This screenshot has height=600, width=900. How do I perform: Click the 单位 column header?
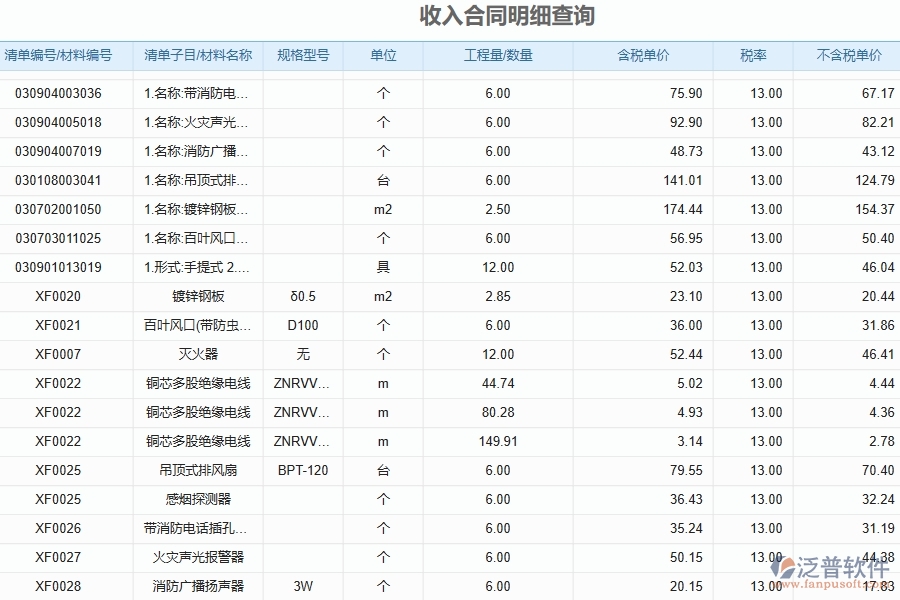(383, 56)
